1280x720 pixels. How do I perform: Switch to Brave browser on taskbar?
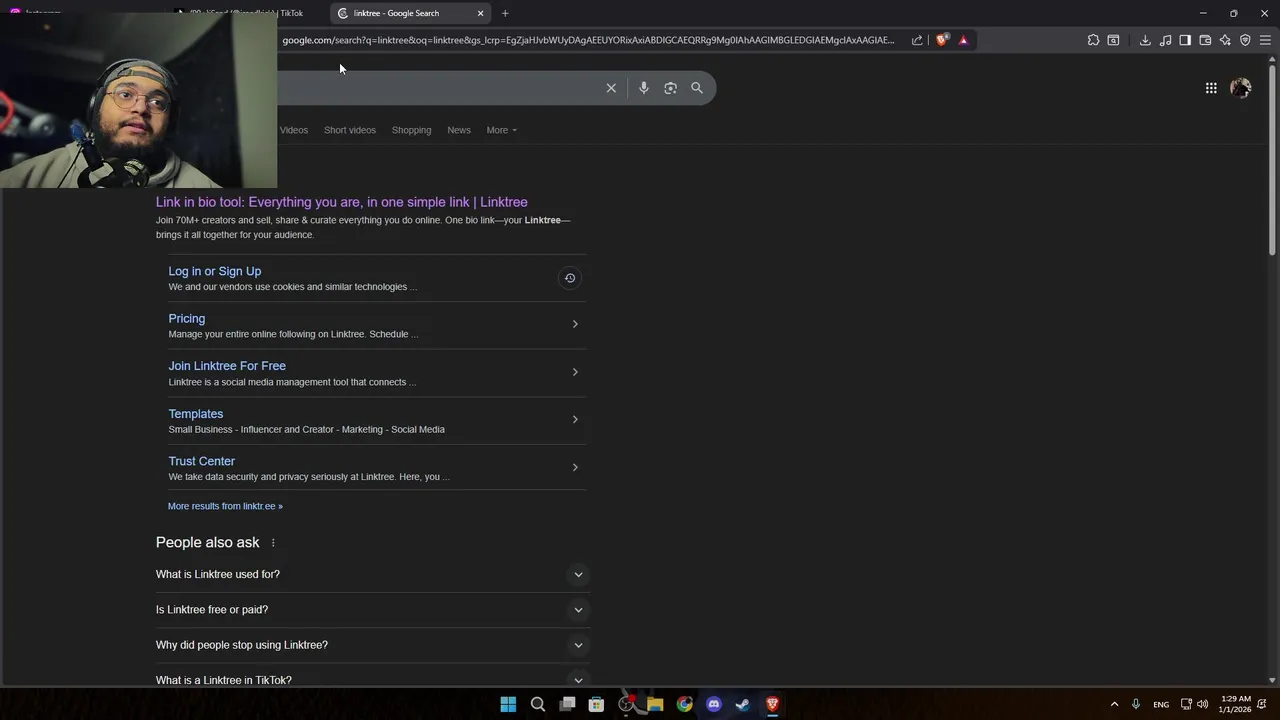click(772, 704)
